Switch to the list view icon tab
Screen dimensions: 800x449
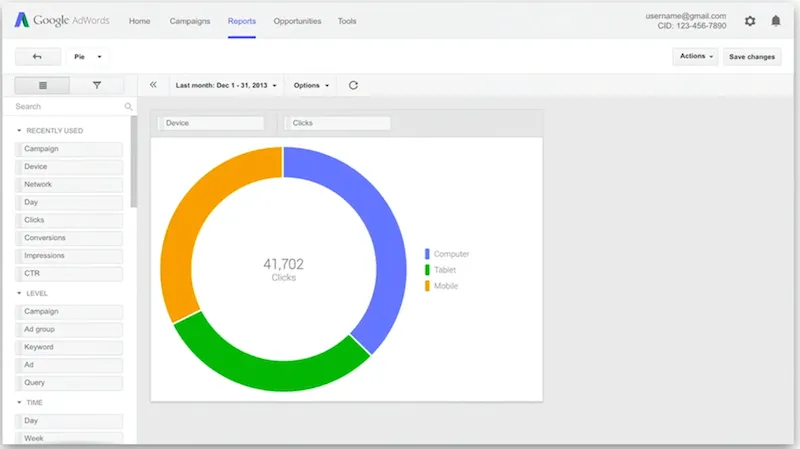(x=42, y=86)
